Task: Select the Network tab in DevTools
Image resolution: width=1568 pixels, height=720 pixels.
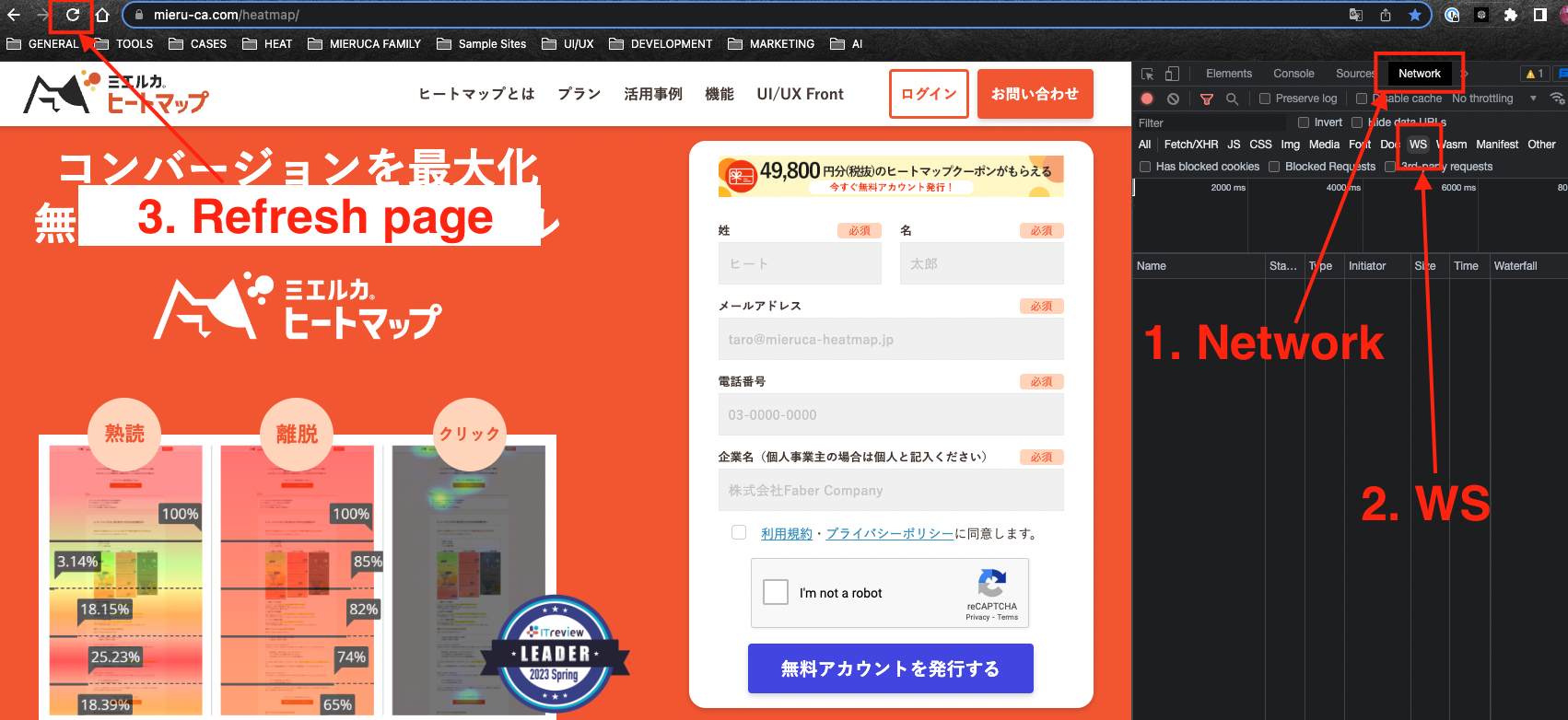Action: click(x=1419, y=74)
